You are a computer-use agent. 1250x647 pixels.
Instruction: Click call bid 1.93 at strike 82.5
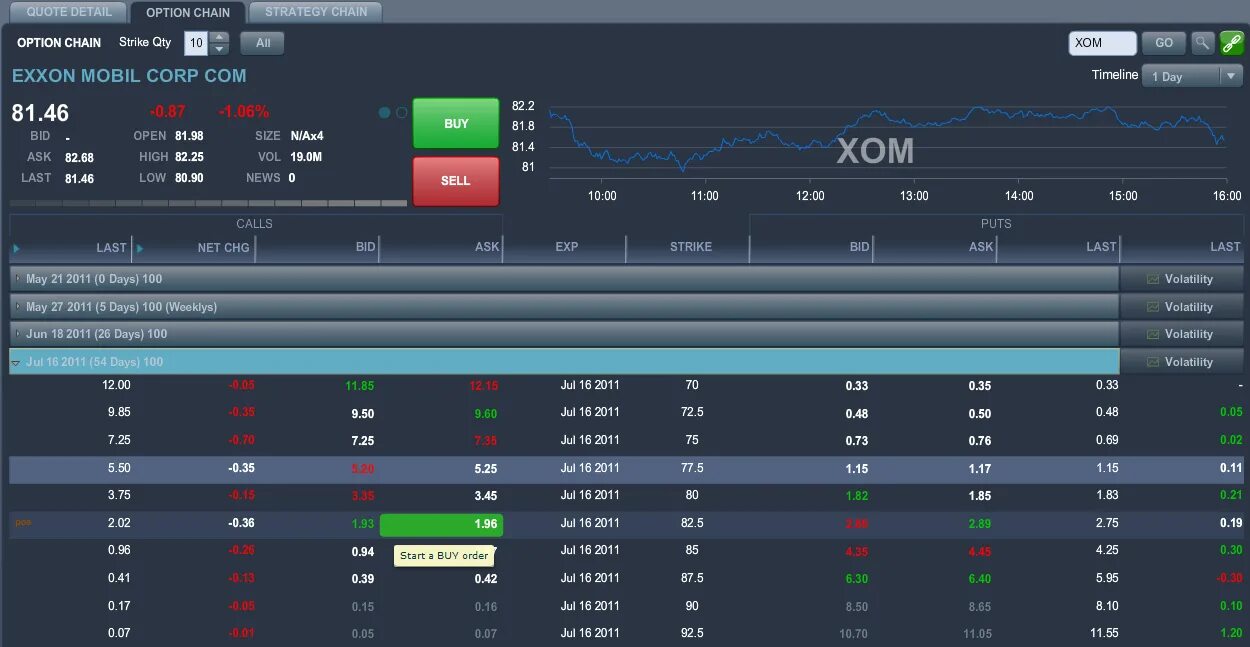pos(362,524)
